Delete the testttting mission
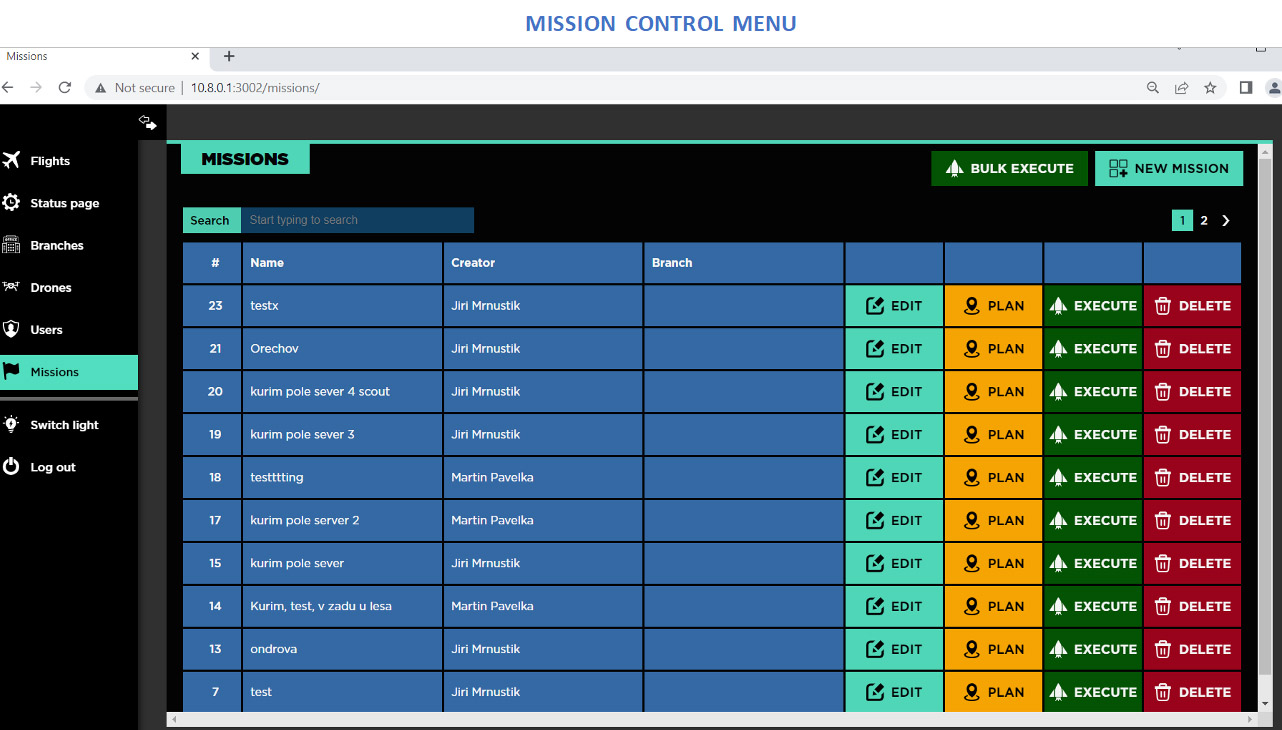 (x=1192, y=478)
